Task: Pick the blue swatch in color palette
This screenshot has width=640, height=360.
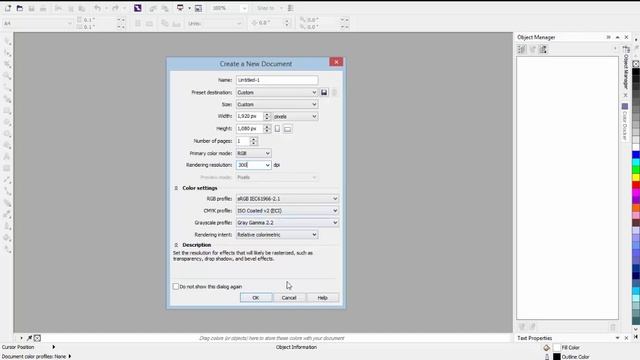Action: (636, 155)
